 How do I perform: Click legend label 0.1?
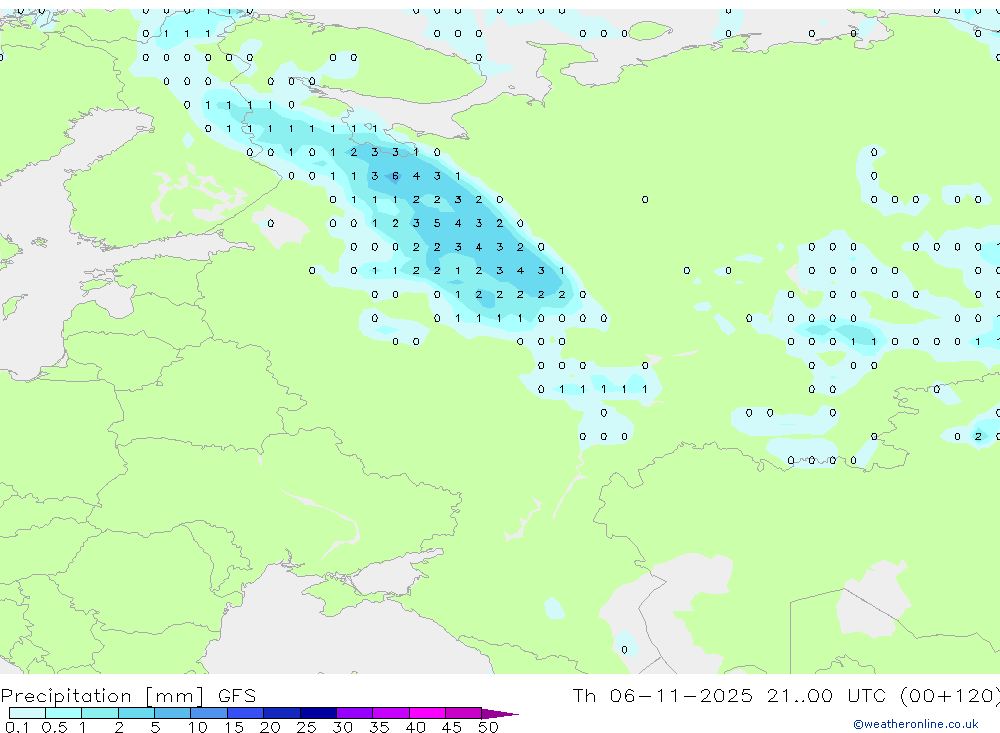(x=17, y=727)
